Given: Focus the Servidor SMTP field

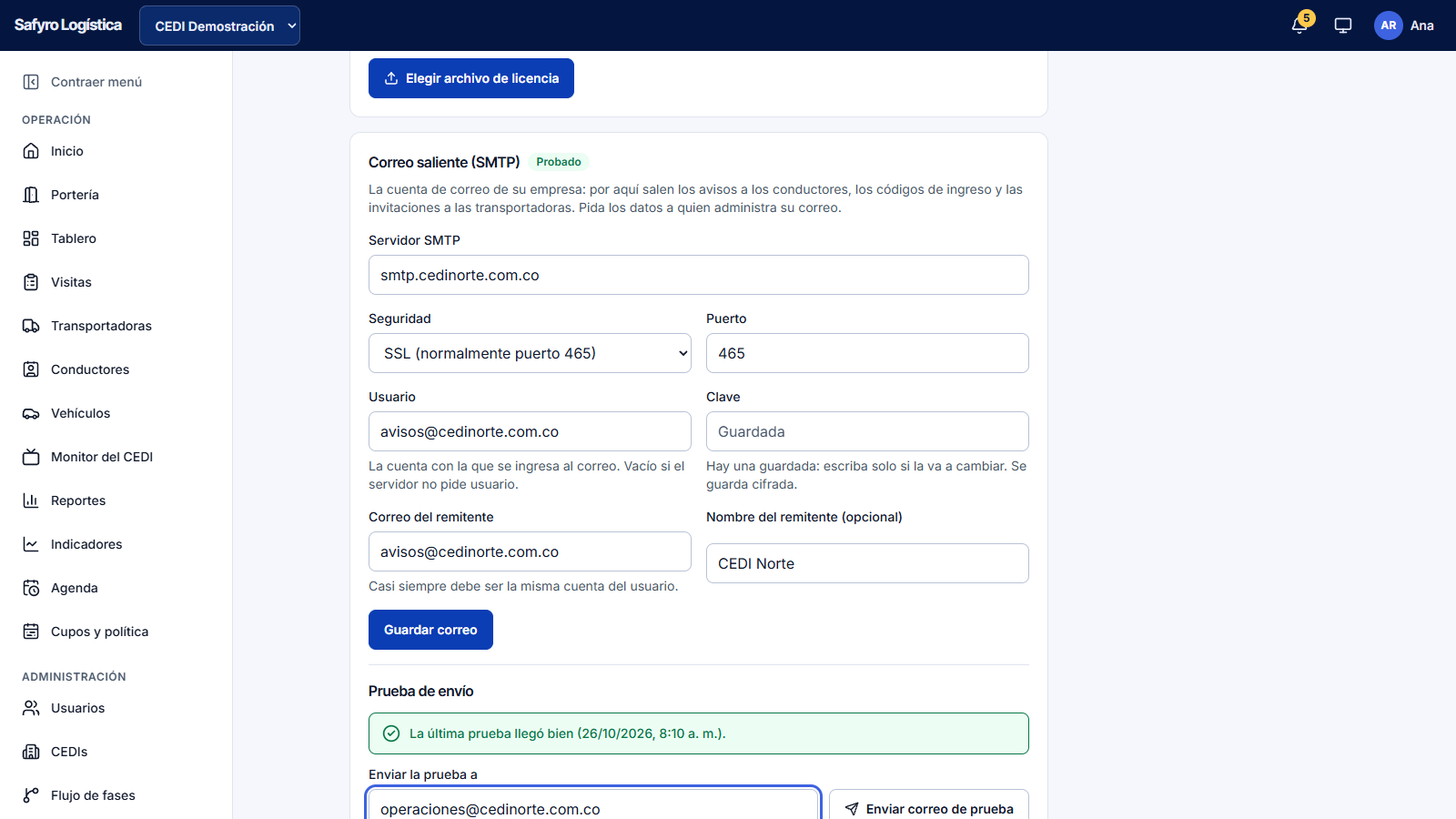Looking at the screenshot, I should (x=699, y=275).
